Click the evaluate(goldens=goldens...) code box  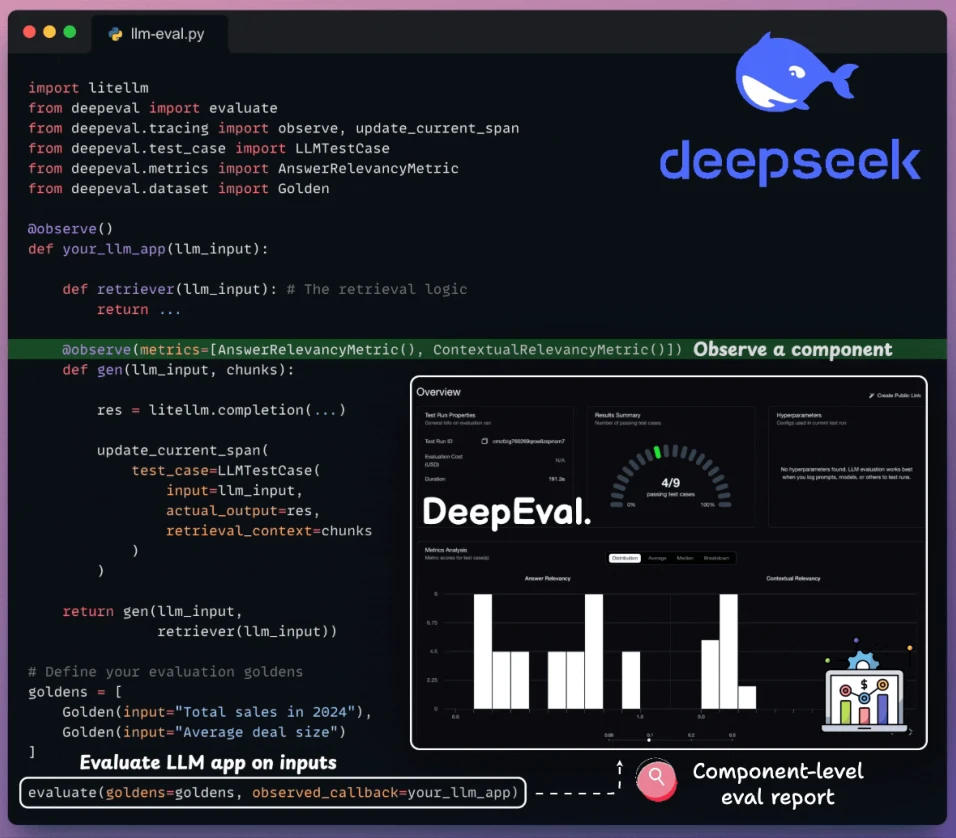coord(273,792)
